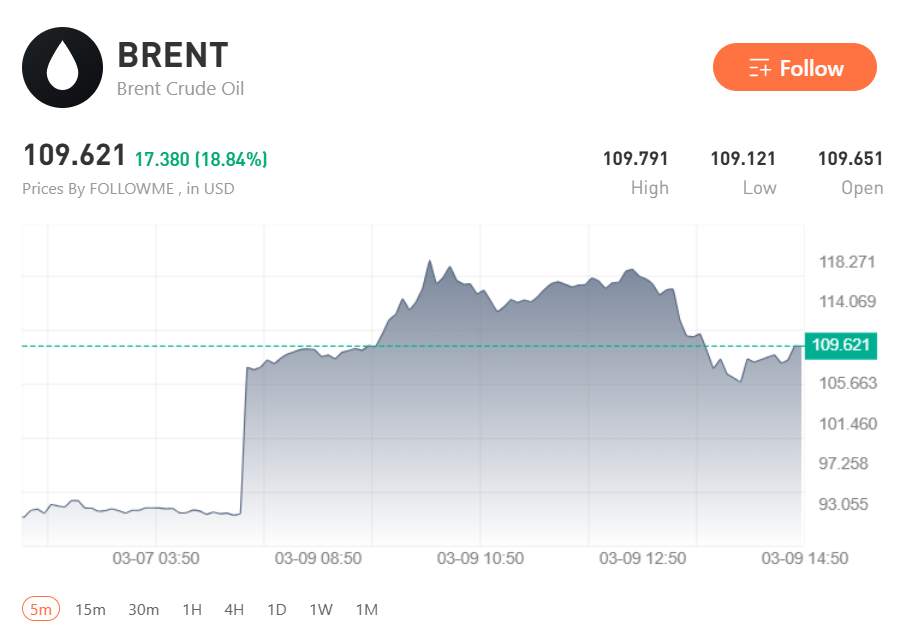Click the orange Follow button
Image resolution: width=907 pixels, height=636 pixels.
click(x=794, y=68)
